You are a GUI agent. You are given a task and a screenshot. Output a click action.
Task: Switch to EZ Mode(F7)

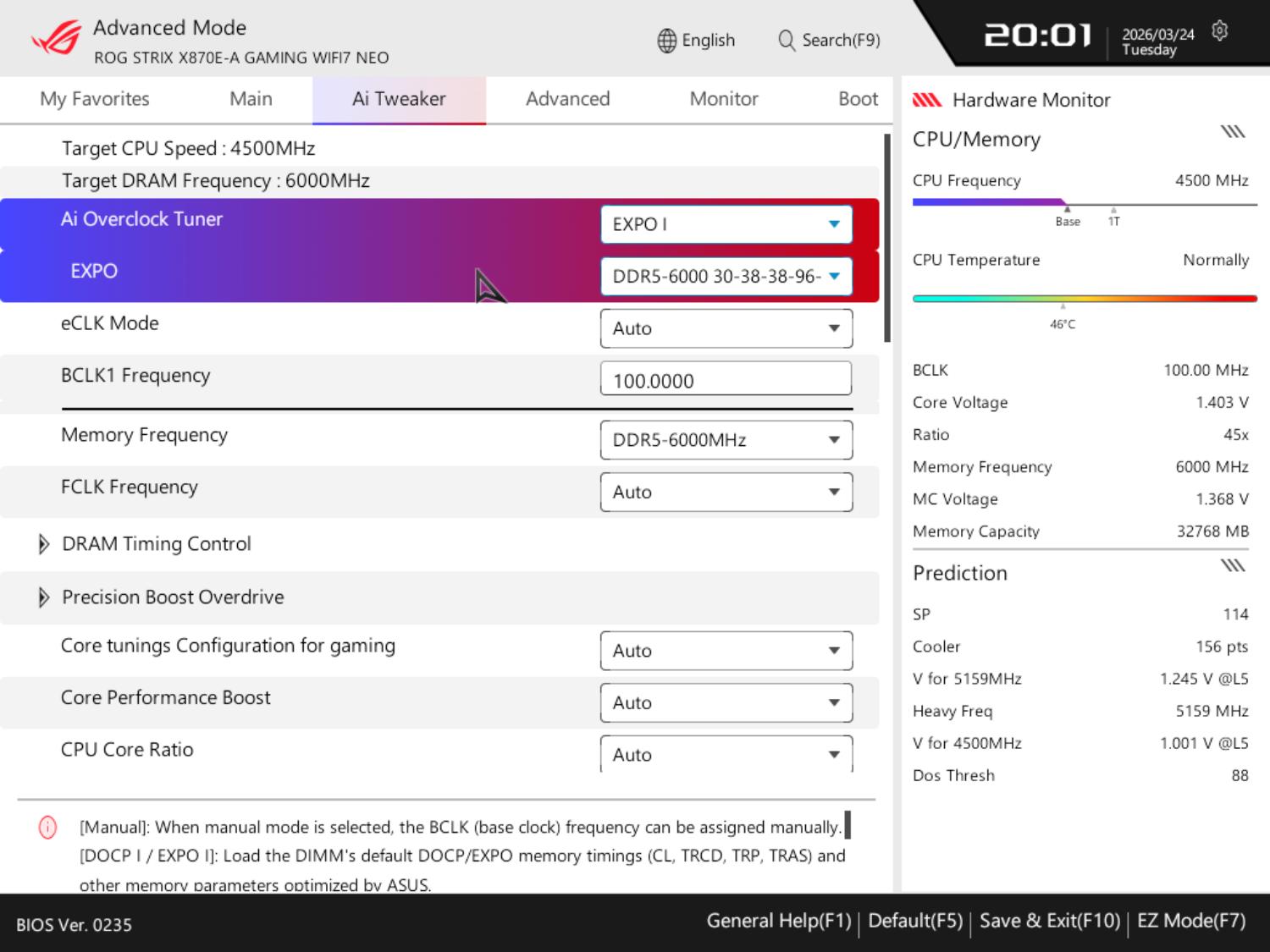(x=1190, y=921)
